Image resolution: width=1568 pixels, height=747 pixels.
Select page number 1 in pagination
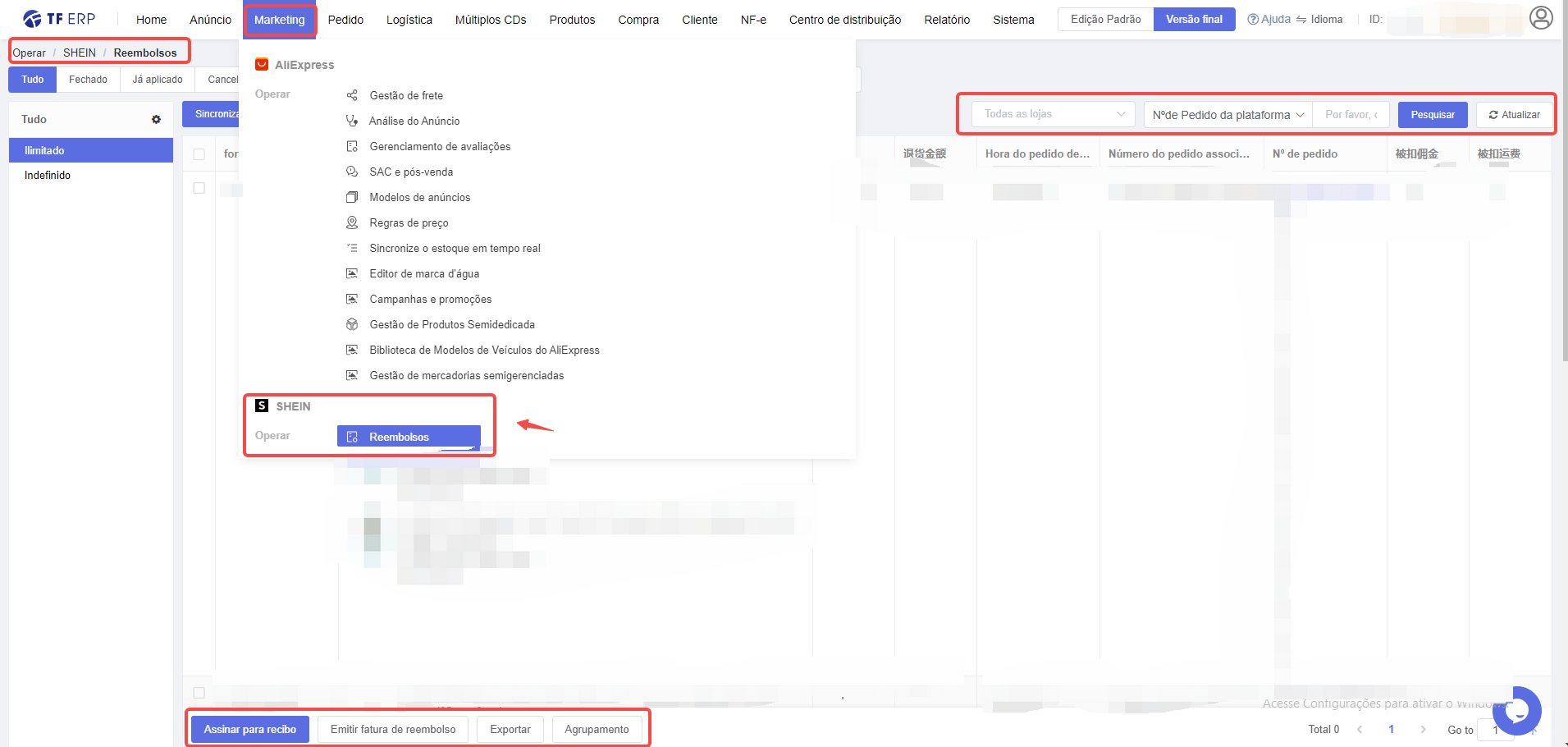[1391, 729]
